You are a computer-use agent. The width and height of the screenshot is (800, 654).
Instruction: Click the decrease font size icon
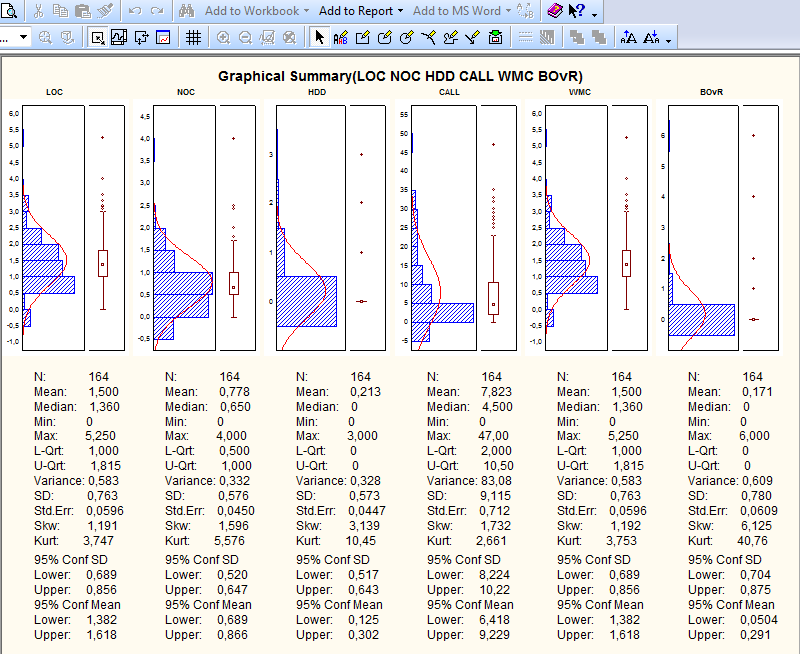[651, 37]
